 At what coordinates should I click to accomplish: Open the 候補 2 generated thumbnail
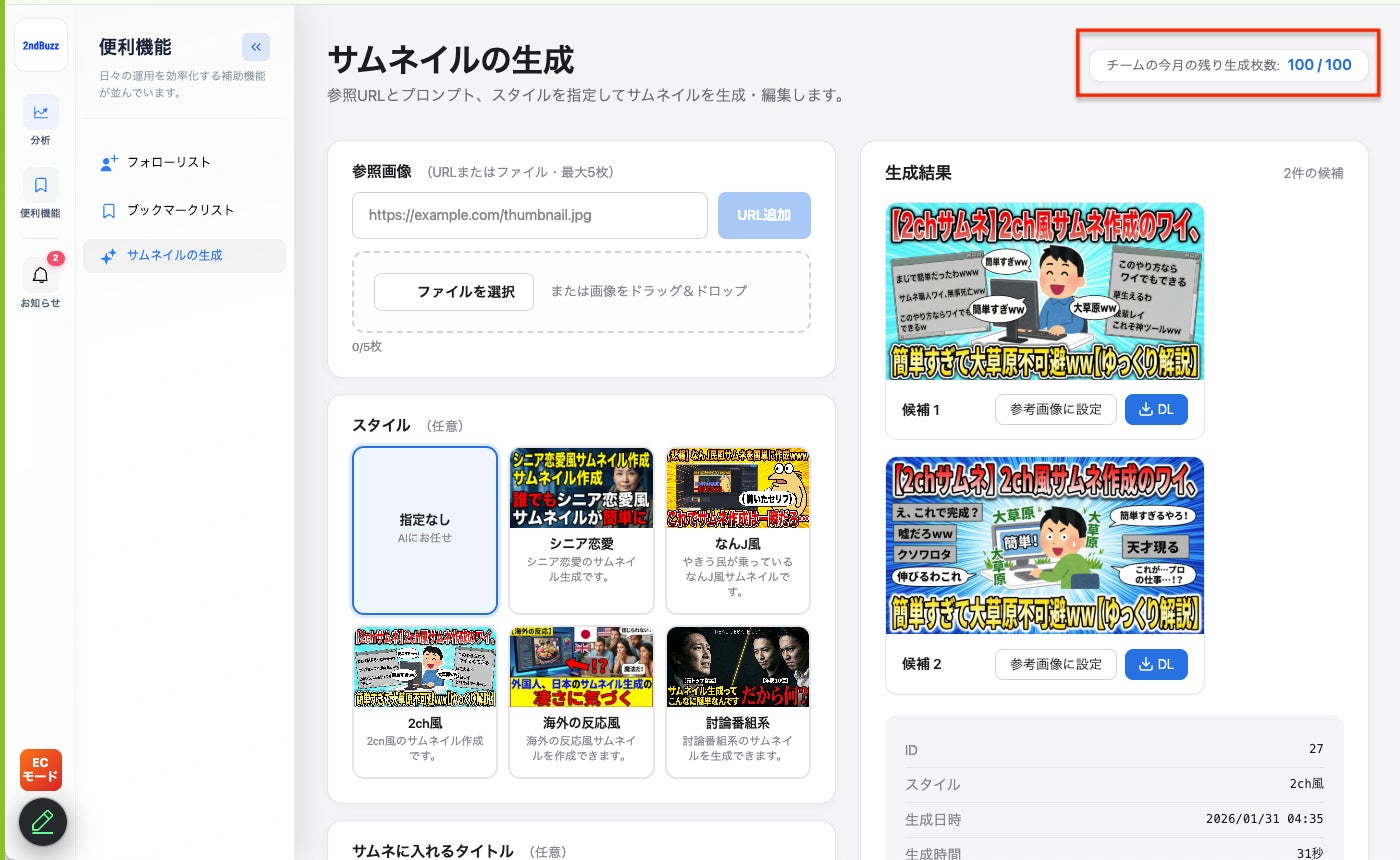pos(1045,546)
